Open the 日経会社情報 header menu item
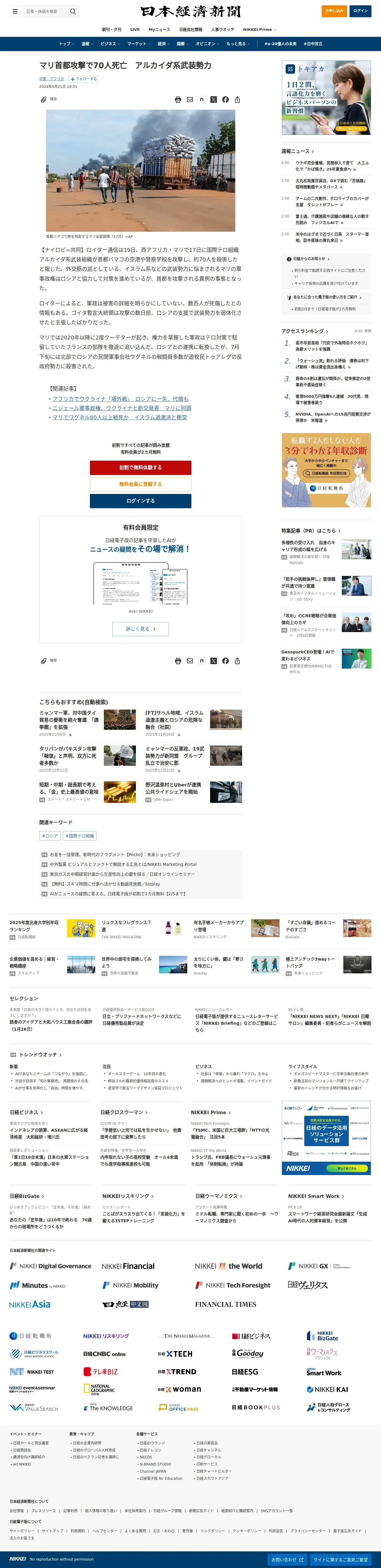Viewport: 381px width, 1568px height. click(x=191, y=29)
